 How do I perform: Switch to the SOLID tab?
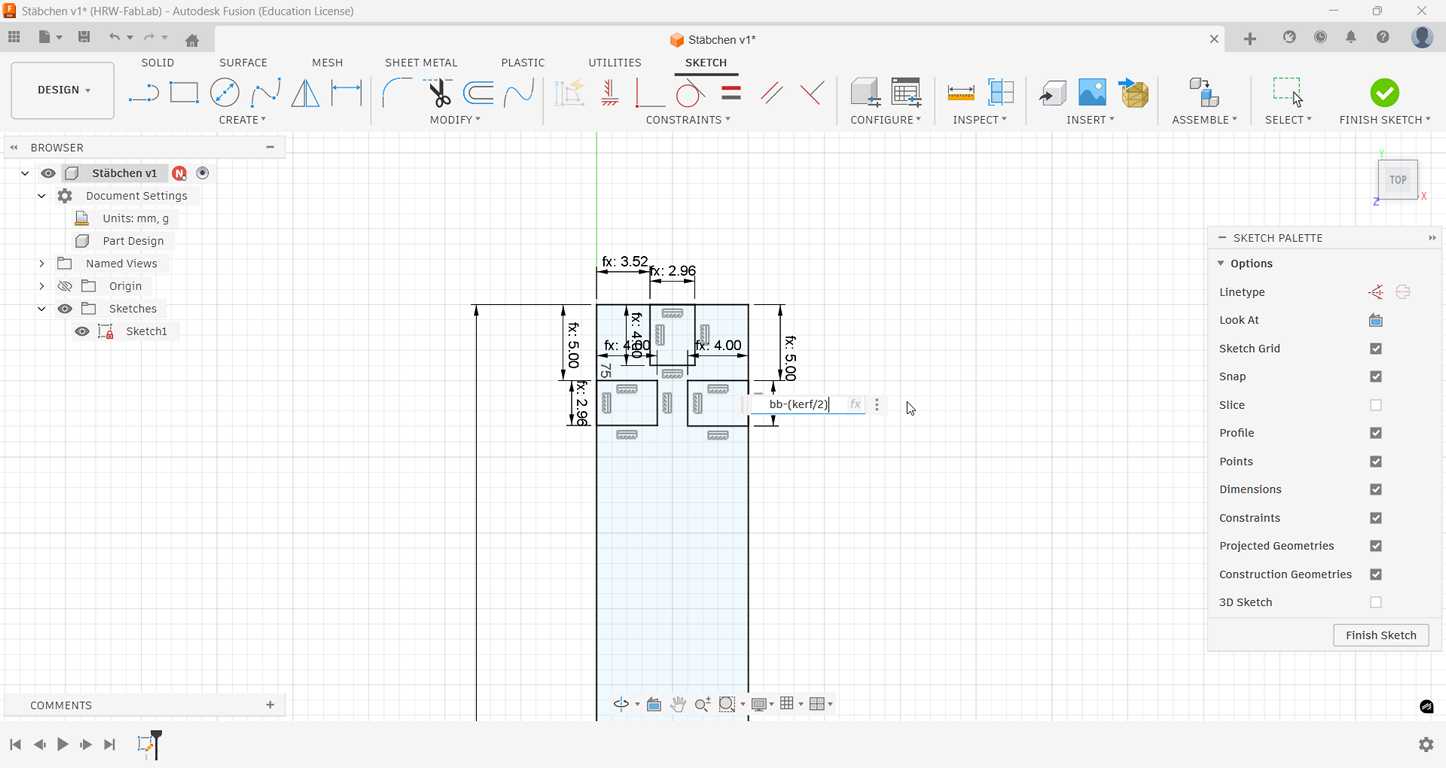[158, 62]
